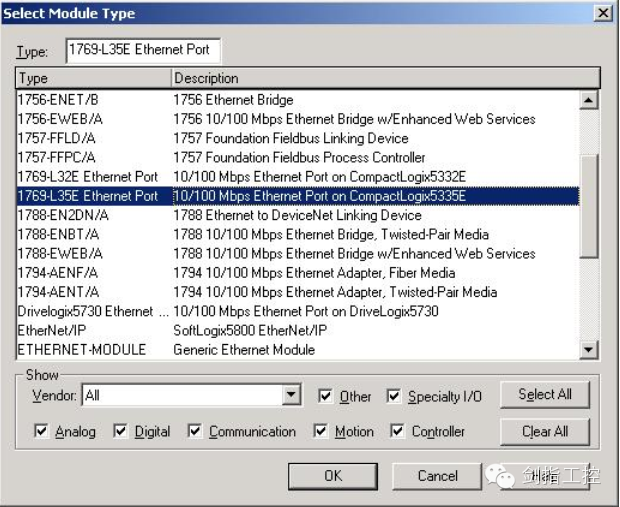Uncheck the Specialty I/O checkbox
This screenshot has width=620, height=507.
394,397
